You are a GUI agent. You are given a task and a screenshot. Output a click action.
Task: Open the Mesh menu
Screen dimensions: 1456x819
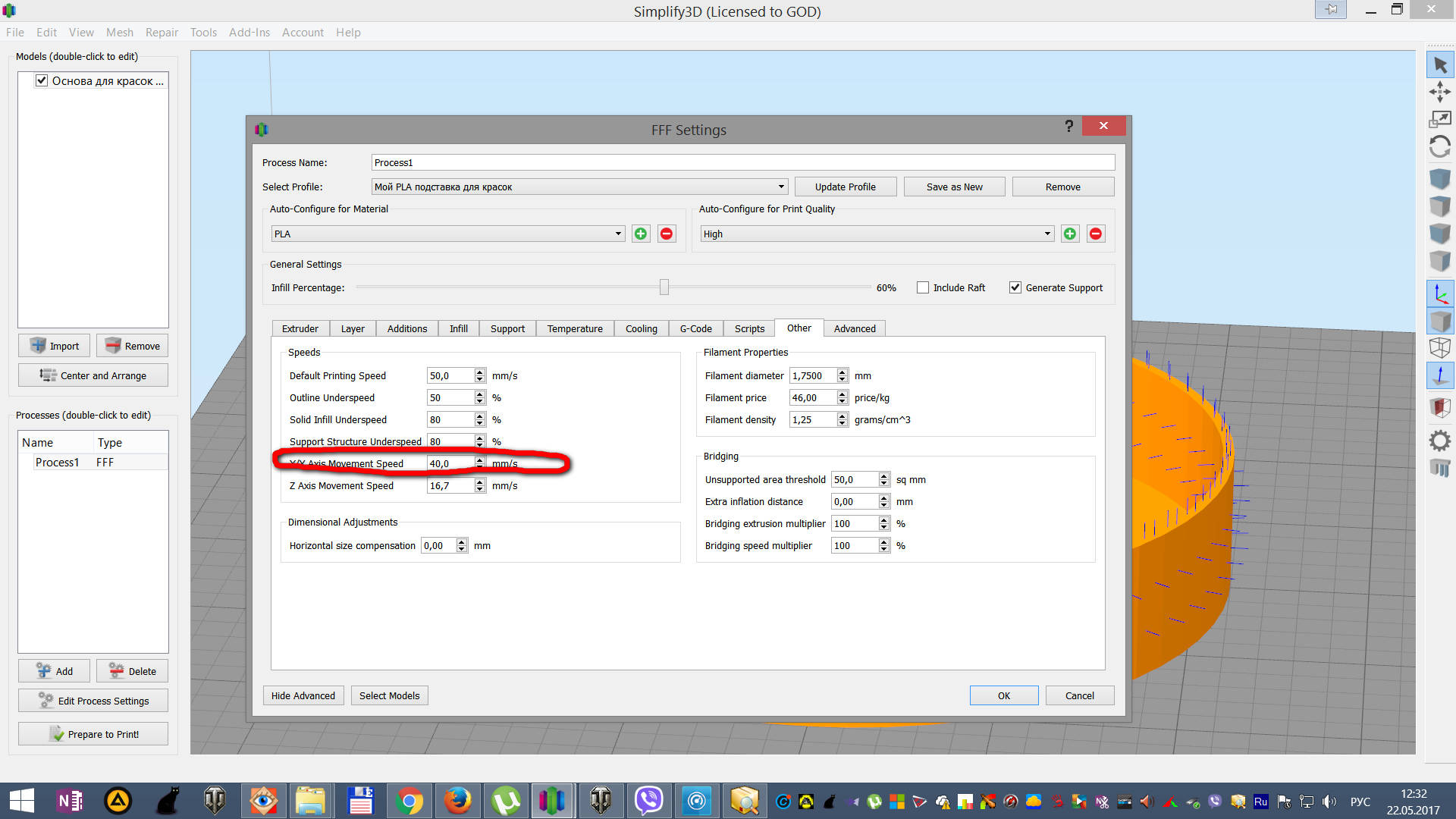119,32
